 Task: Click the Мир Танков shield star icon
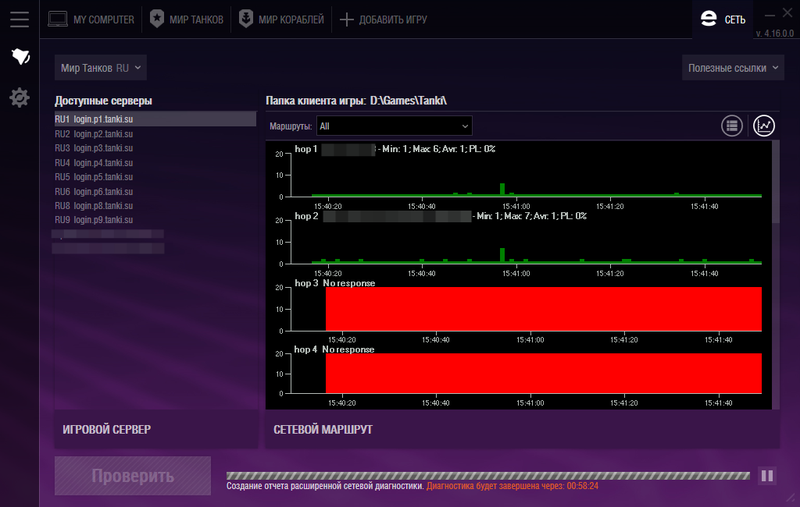tap(157, 19)
